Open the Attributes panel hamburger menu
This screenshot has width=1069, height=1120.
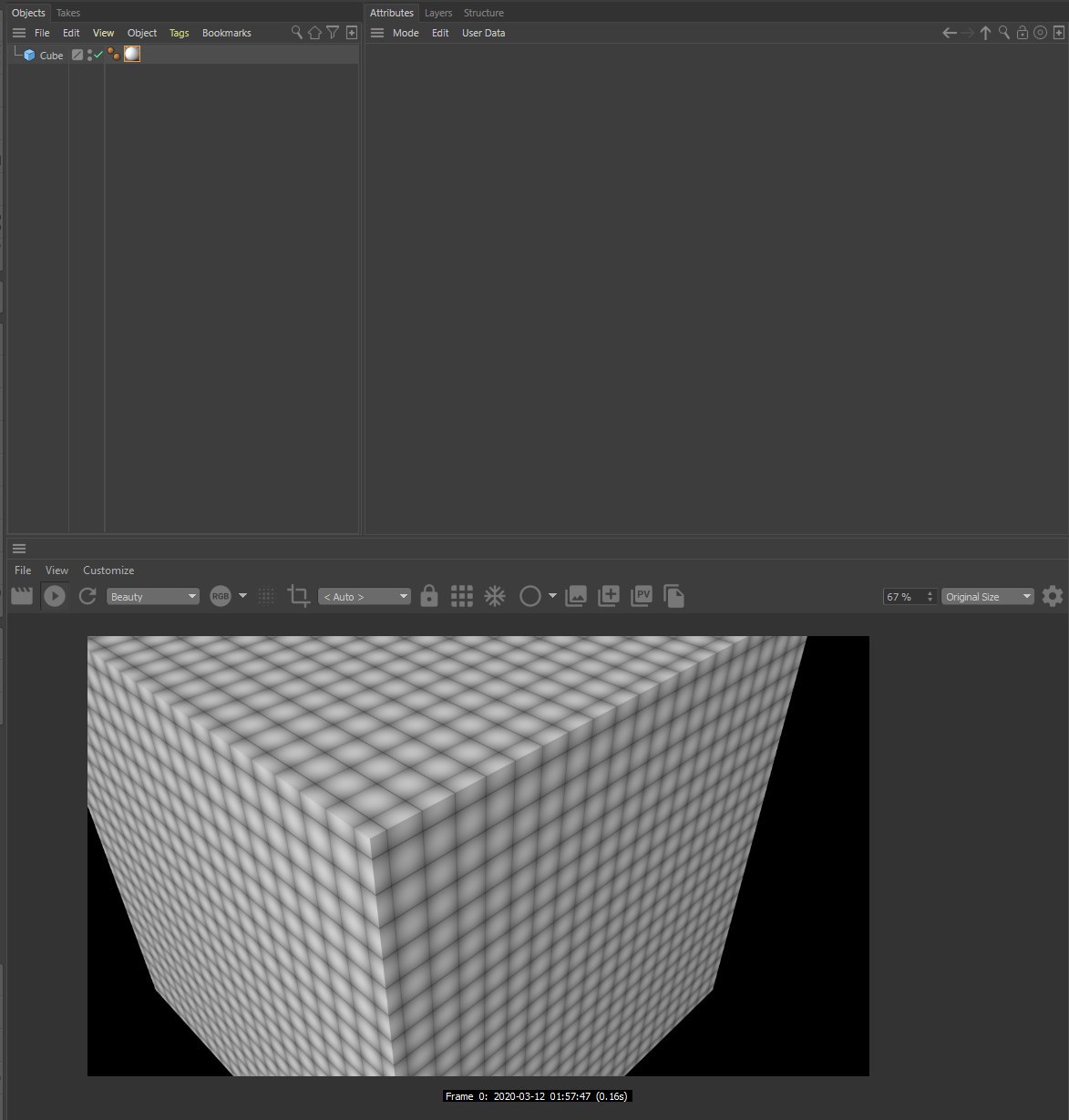(x=377, y=33)
